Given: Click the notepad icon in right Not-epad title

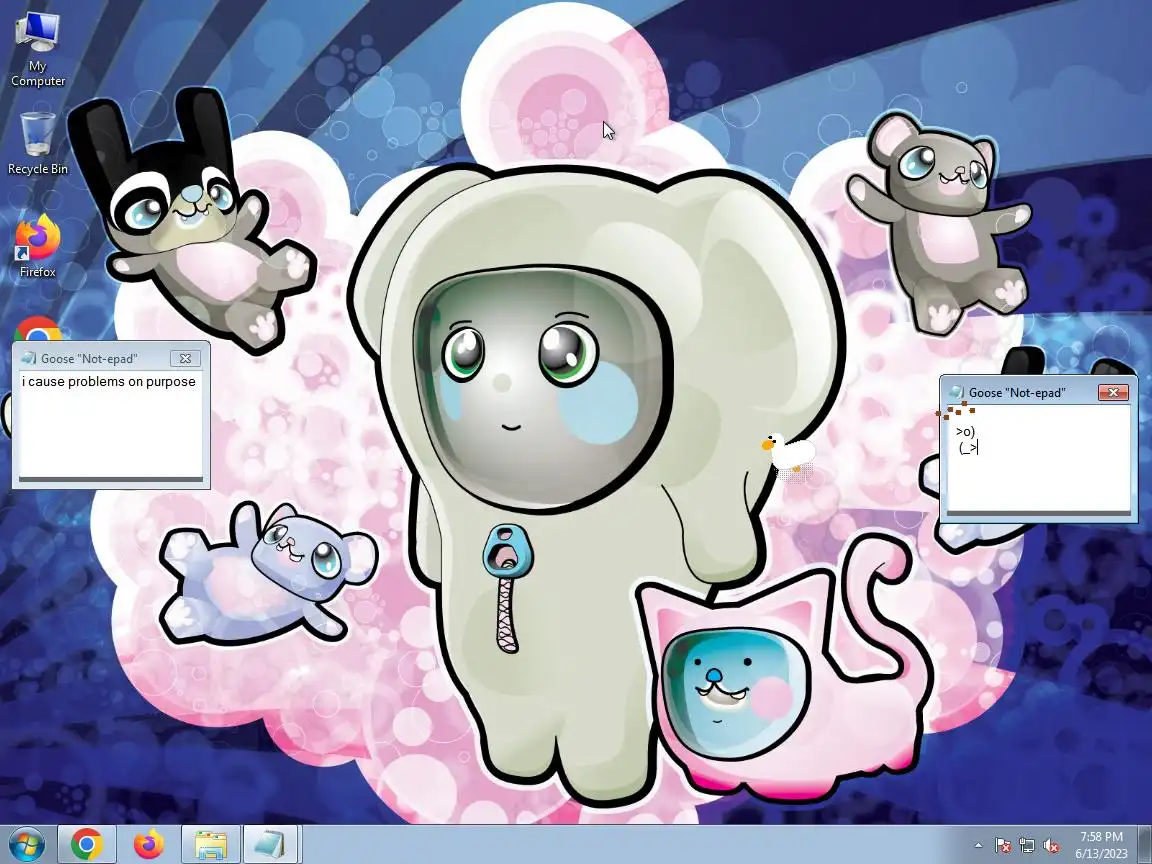Looking at the screenshot, I should pos(957,392).
